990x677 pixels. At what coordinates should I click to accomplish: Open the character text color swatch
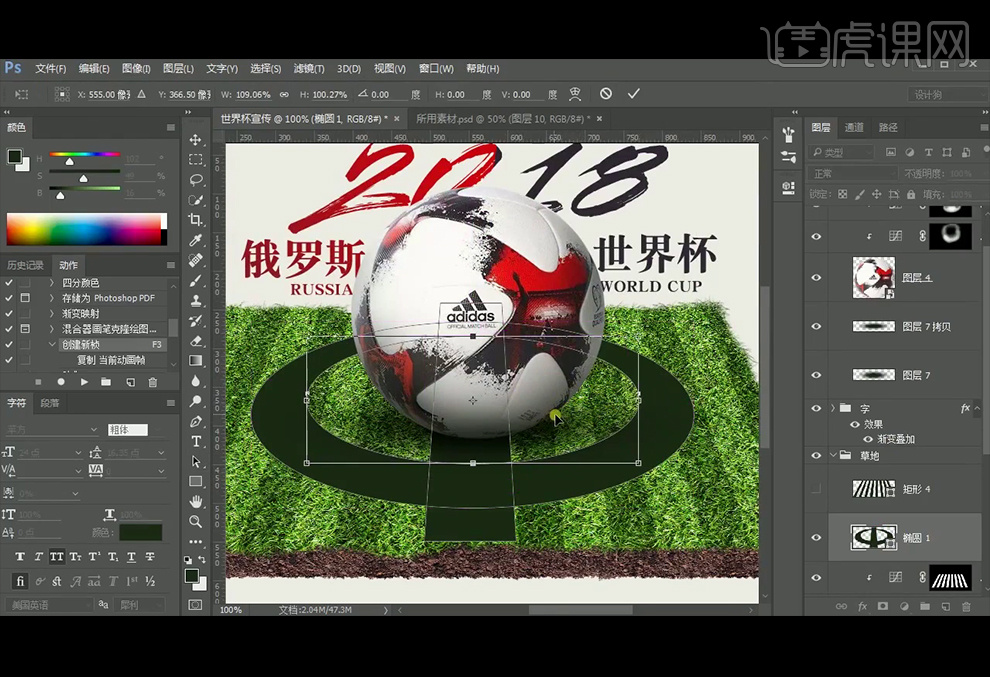point(141,532)
